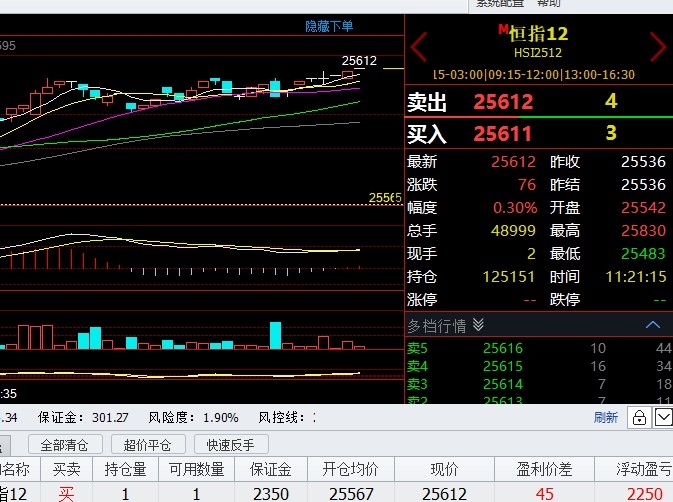Click the 保证金 301.27 status text

83,417
